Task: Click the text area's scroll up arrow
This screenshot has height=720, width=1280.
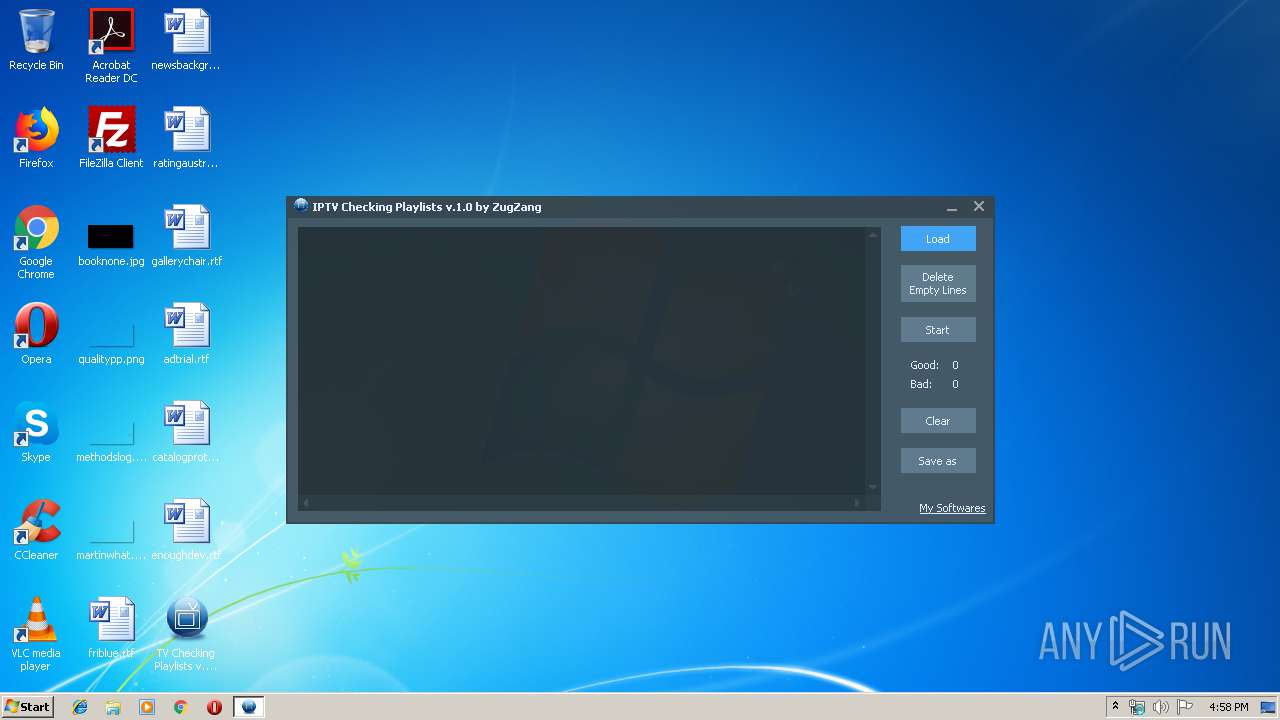Action: (873, 235)
